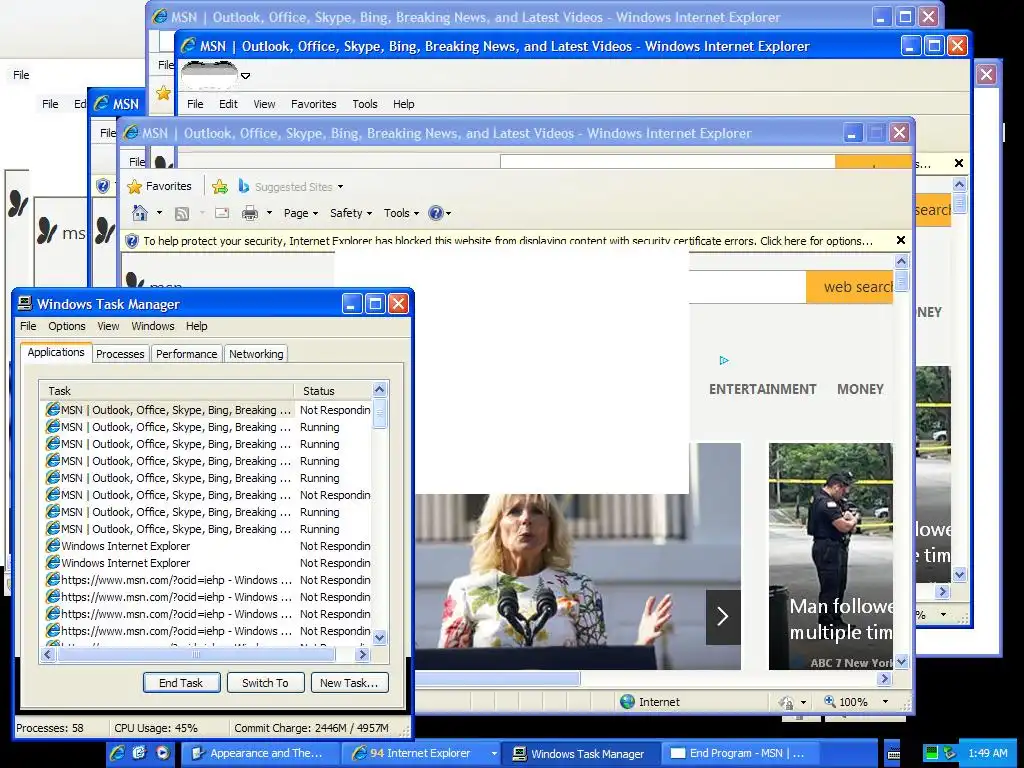Click the web search button on MSN page
The image size is (1024, 768).
point(850,287)
